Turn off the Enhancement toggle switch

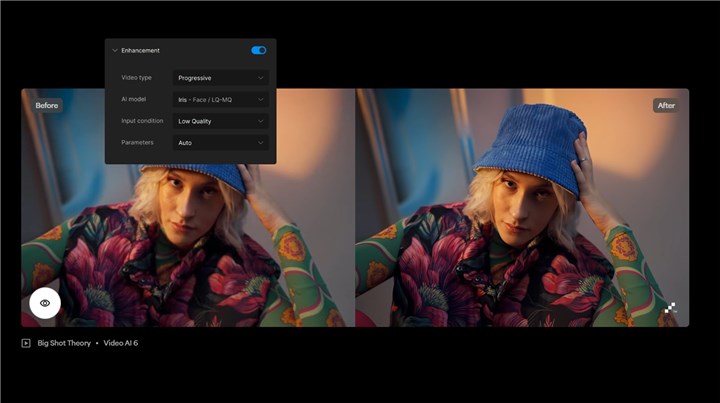click(259, 50)
